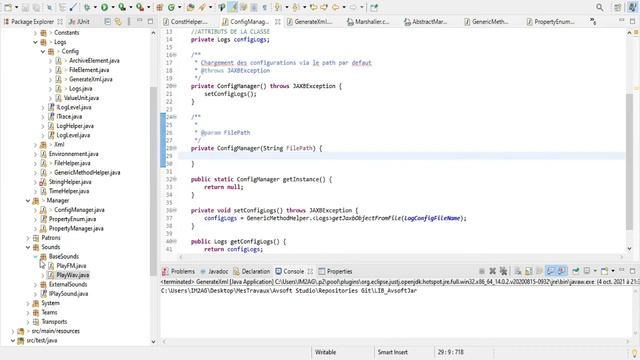Viewport: 640px width, 360px height.
Task: Toggle Word Wrap in the Console
Action: coord(540,271)
